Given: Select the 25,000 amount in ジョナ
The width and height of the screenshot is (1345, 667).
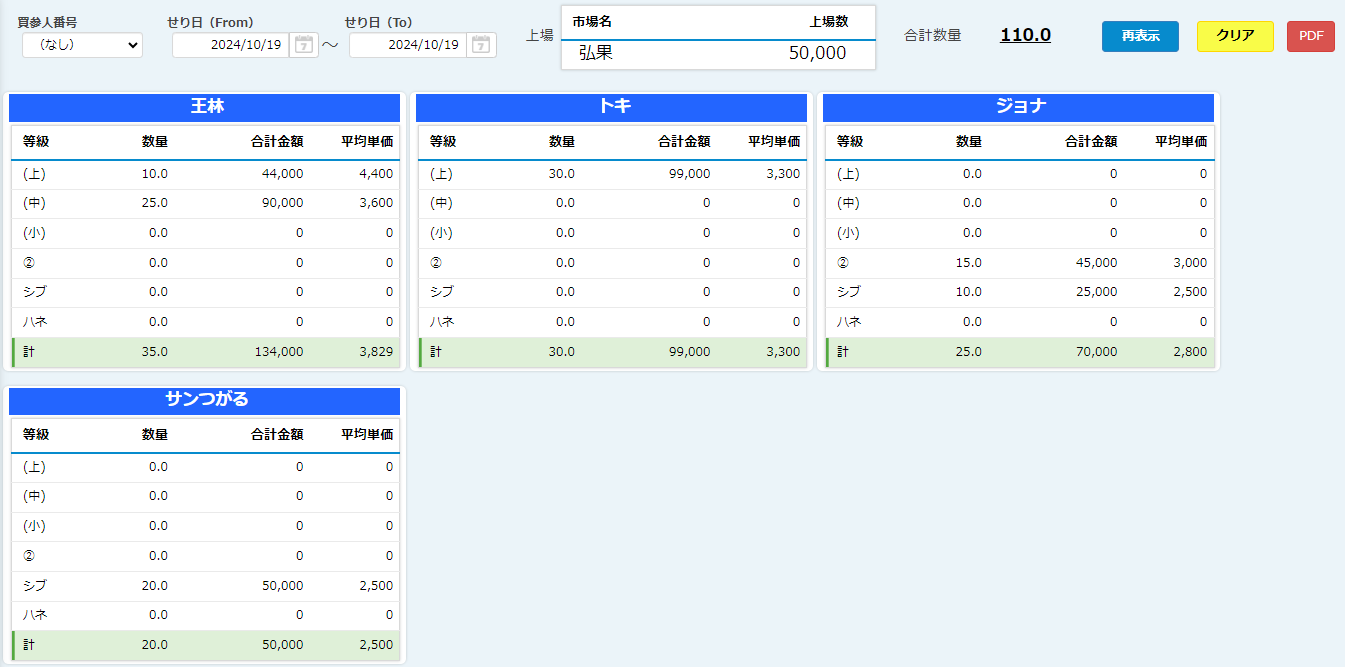Looking at the screenshot, I should coord(1097,292).
